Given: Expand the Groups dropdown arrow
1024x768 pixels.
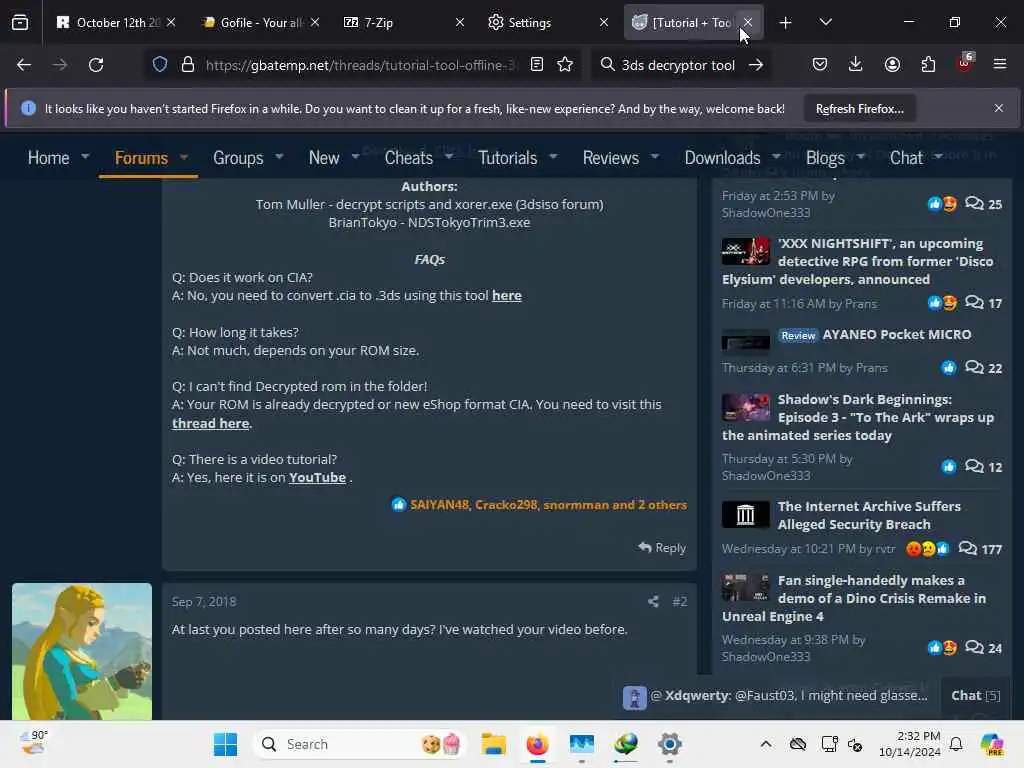Looking at the screenshot, I should 280,157.
